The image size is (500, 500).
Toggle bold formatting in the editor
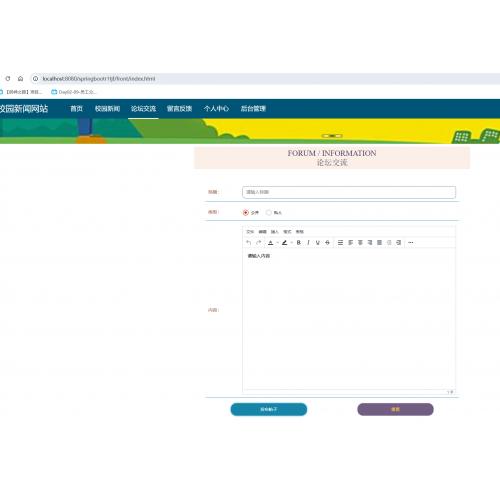299,243
